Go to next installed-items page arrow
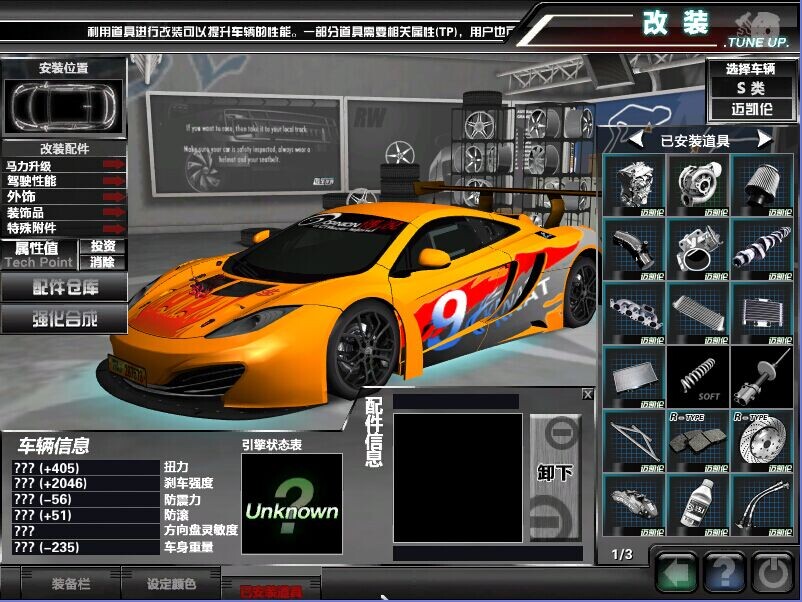The image size is (802, 602). pyautogui.click(x=765, y=140)
